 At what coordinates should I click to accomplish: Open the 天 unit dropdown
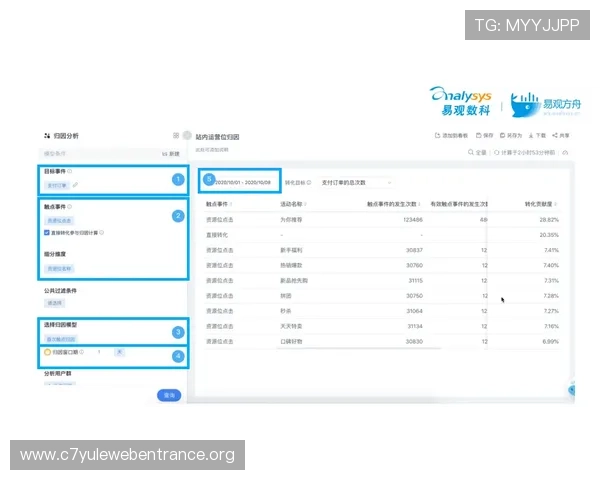(119, 352)
